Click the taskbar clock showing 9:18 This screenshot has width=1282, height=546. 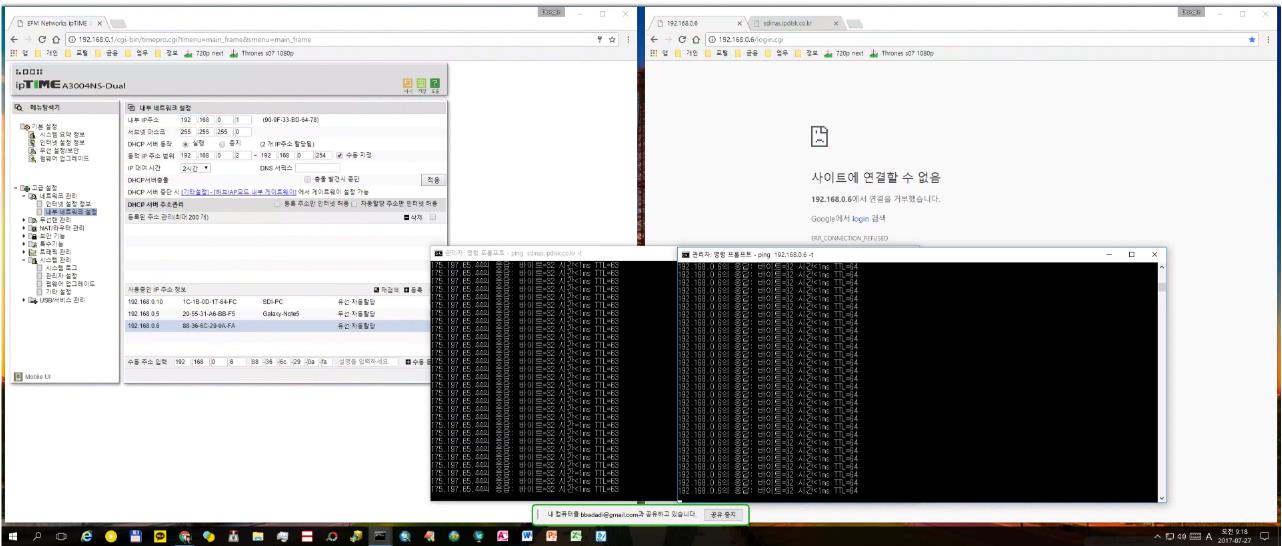(1233, 536)
